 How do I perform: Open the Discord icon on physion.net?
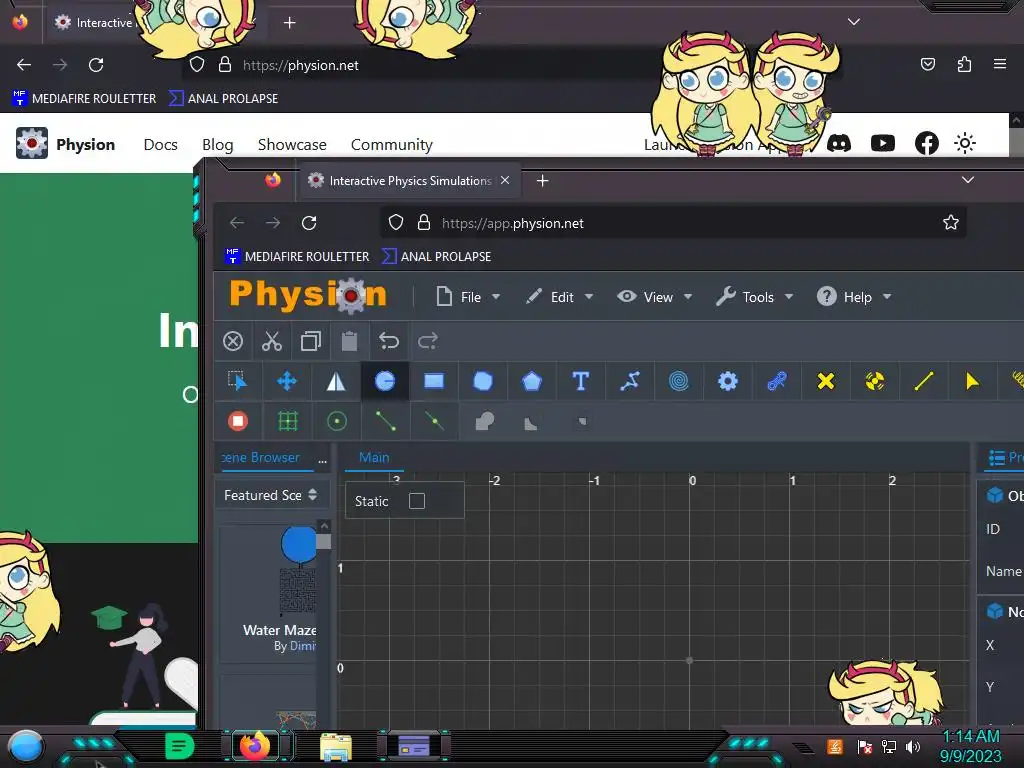click(839, 143)
